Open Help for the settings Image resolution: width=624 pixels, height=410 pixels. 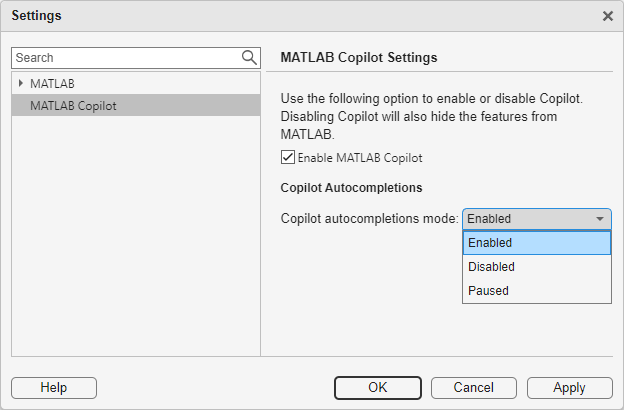point(54,387)
